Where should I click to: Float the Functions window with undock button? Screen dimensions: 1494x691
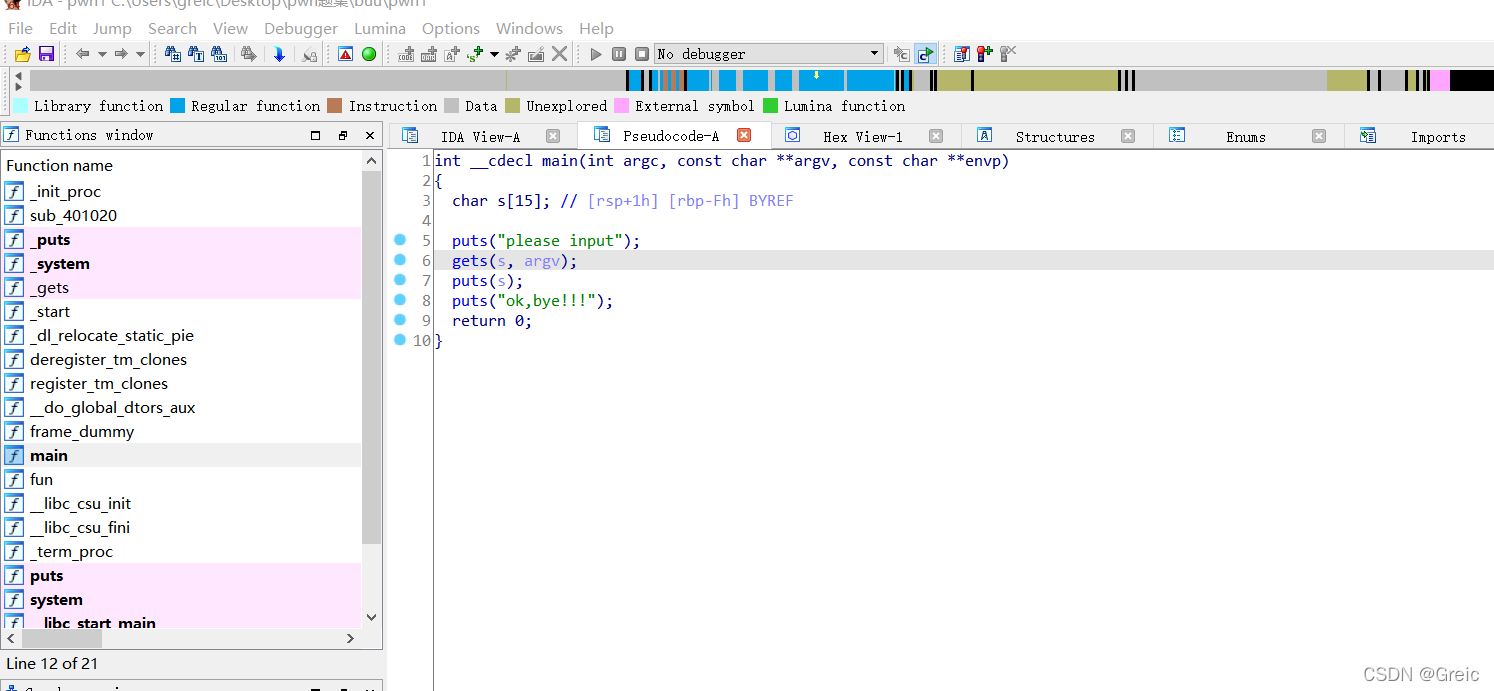[x=343, y=135]
